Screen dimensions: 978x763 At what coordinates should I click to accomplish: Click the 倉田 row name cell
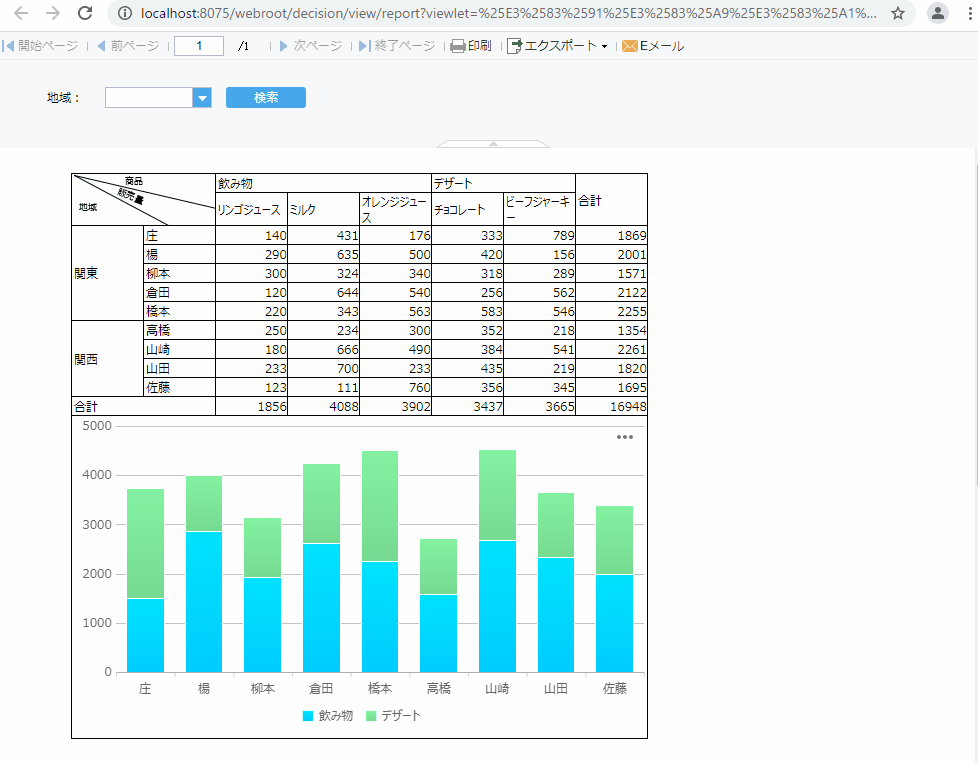pos(179,292)
